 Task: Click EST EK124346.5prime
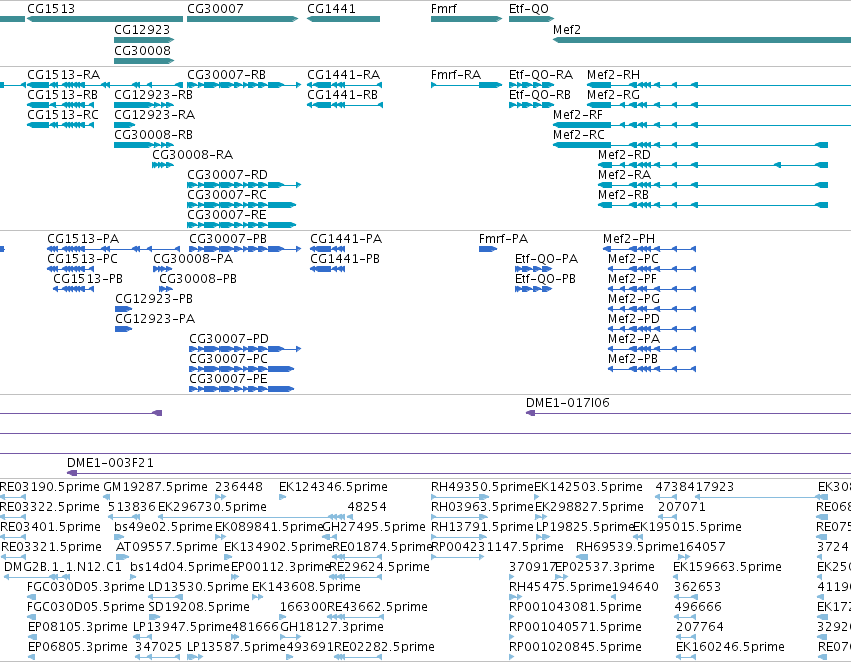(x=333, y=487)
